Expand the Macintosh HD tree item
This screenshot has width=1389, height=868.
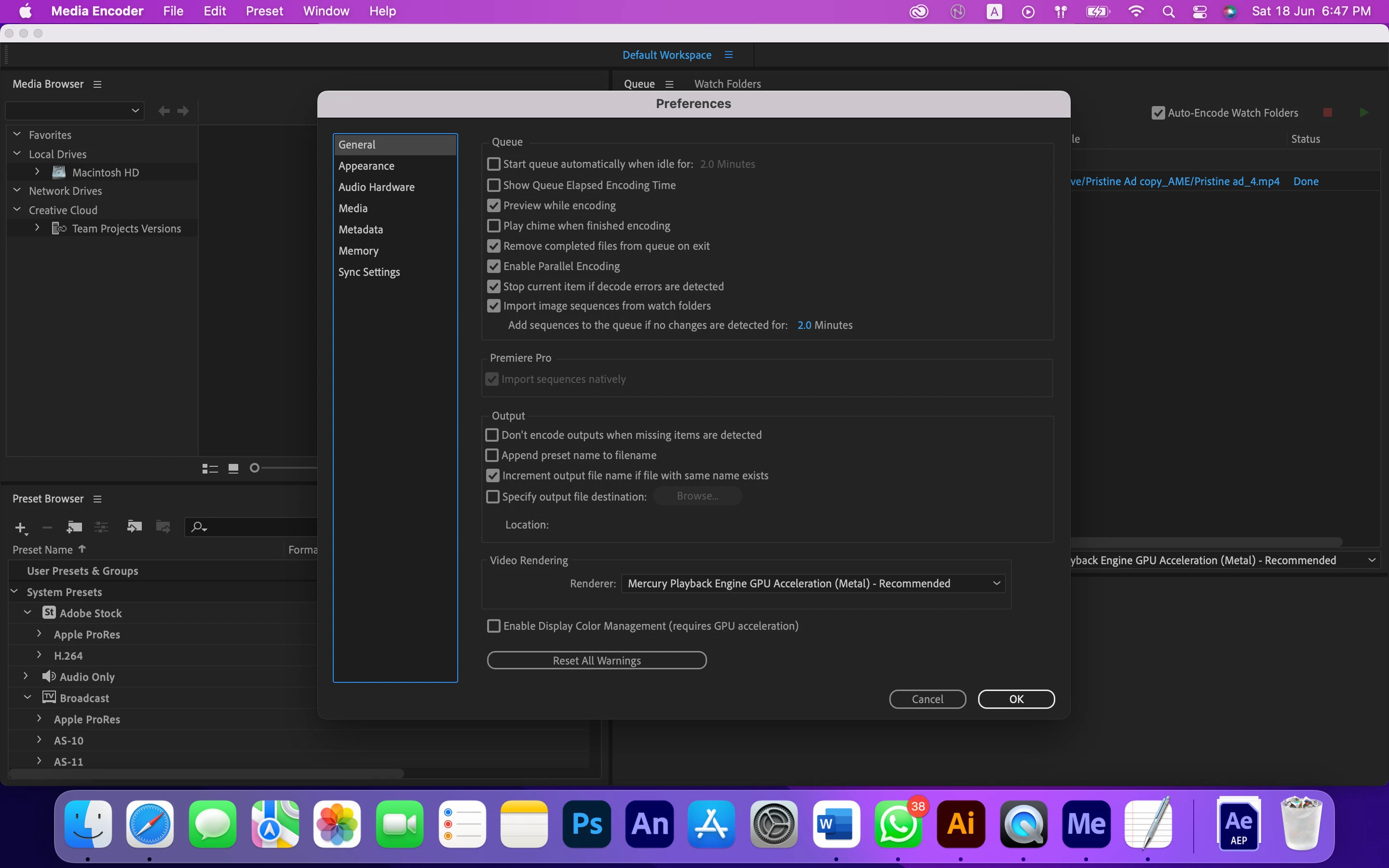(37, 172)
